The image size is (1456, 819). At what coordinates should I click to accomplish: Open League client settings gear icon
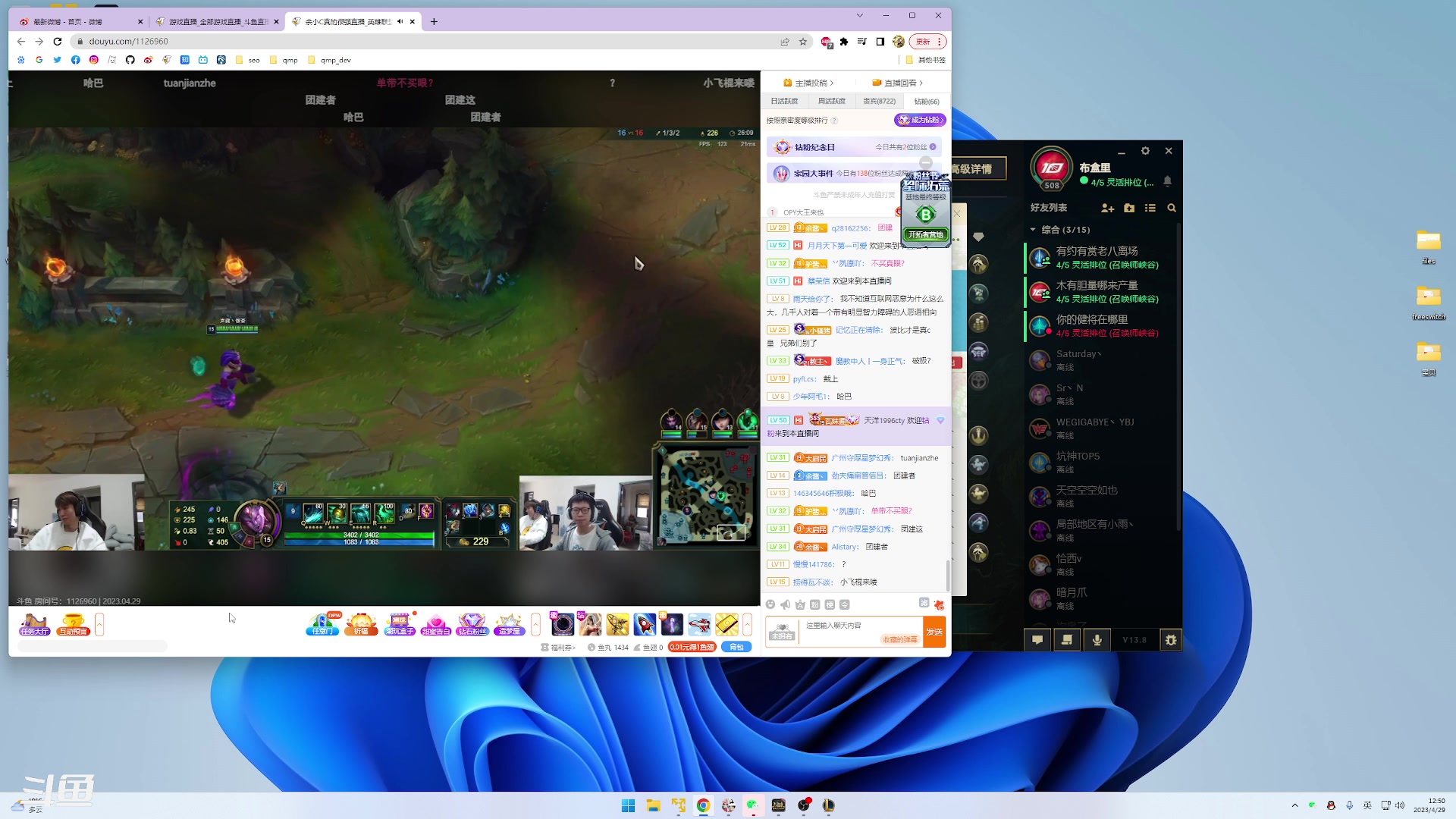pyautogui.click(x=1145, y=151)
